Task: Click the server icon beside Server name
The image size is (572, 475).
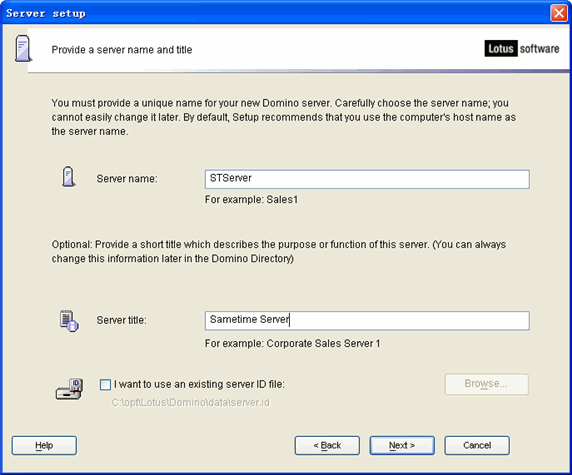Action: tap(69, 177)
